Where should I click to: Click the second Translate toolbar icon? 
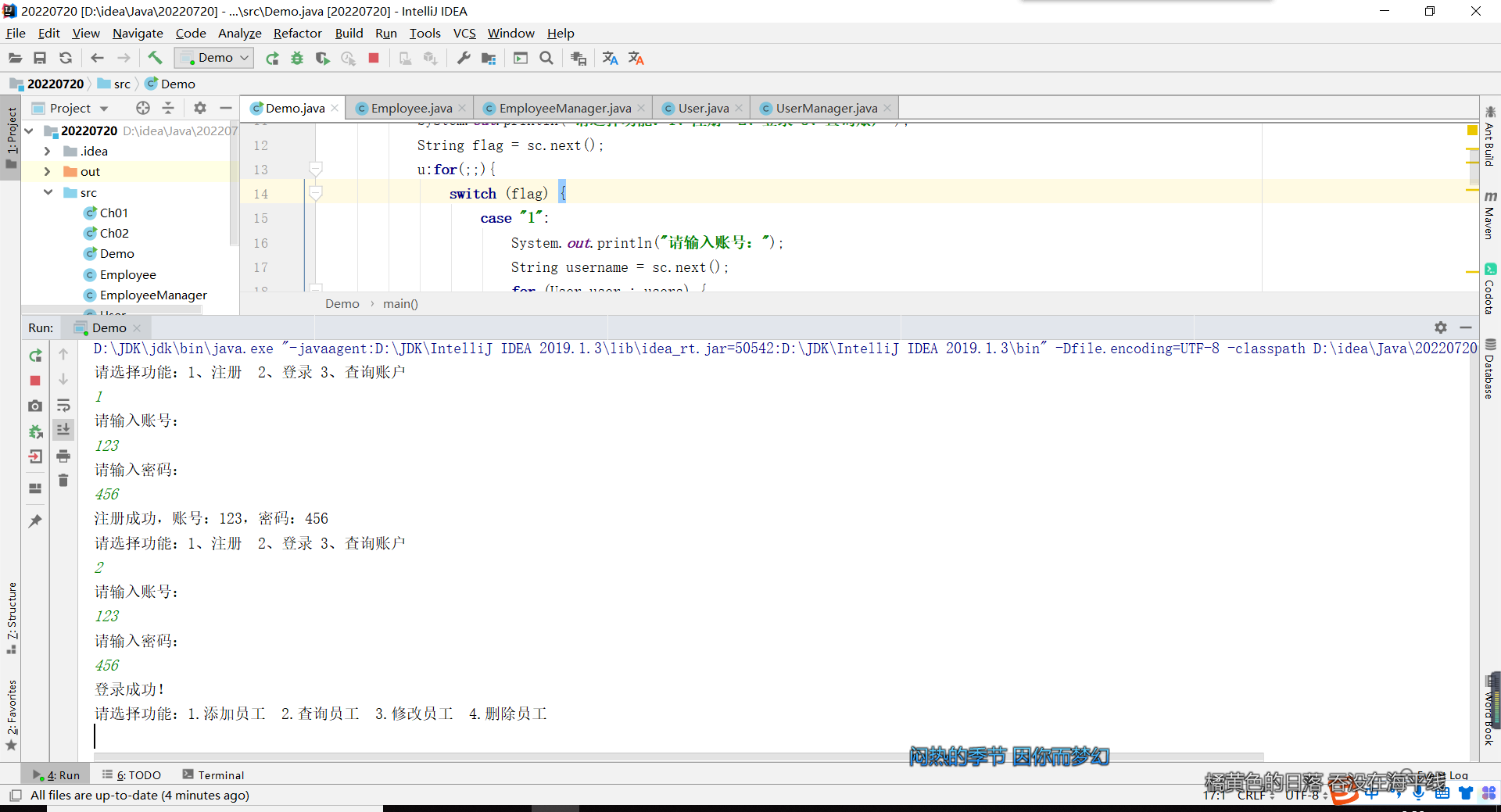click(636, 59)
